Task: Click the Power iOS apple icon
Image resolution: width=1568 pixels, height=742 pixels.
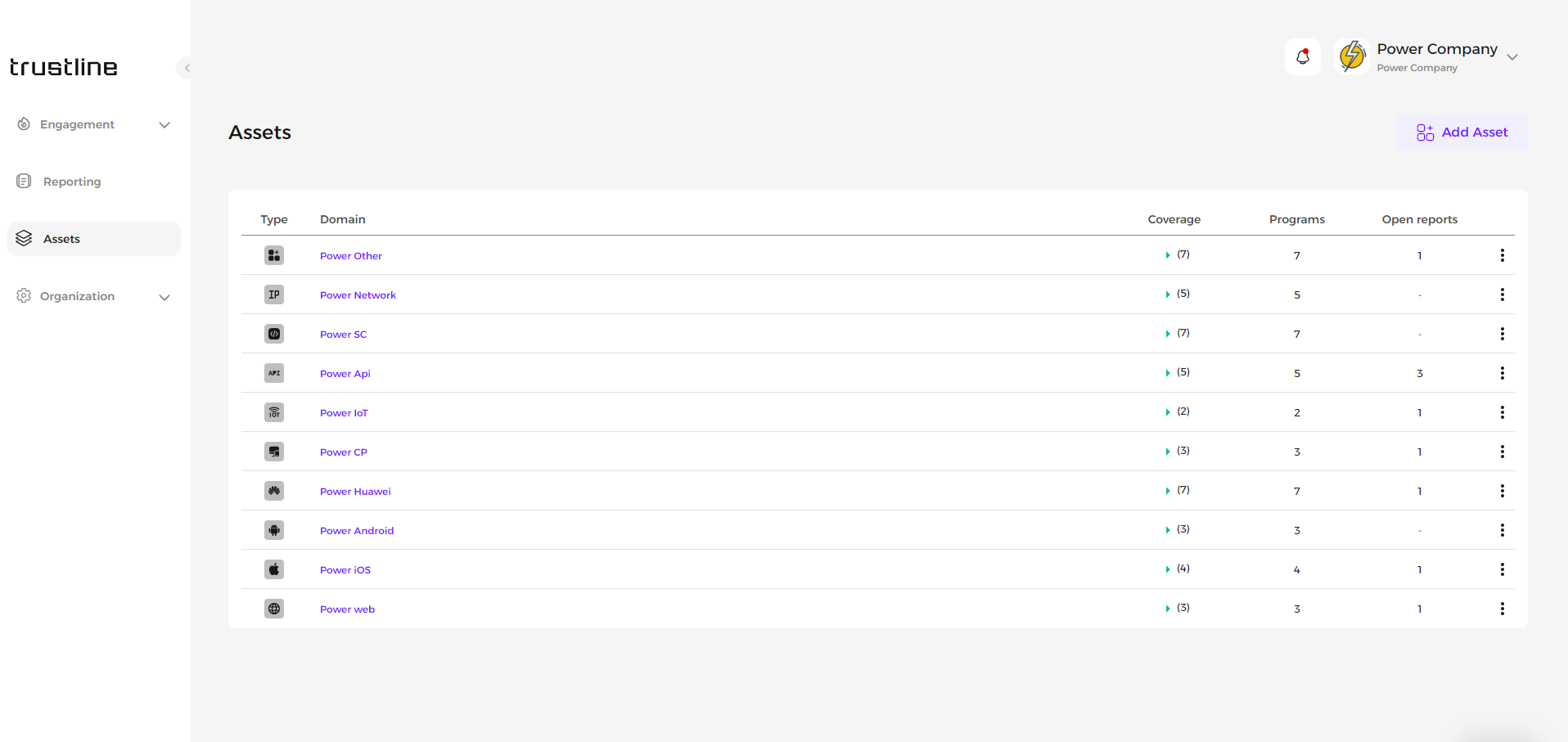Action: click(274, 569)
